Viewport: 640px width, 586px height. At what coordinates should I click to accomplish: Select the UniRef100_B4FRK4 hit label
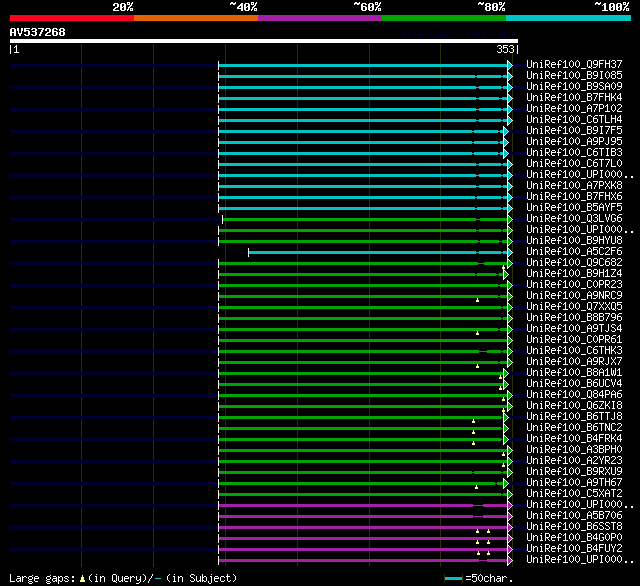[574, 439]
